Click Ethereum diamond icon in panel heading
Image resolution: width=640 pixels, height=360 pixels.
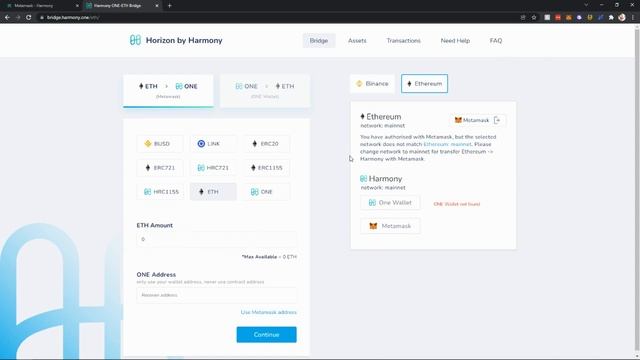(x=362, y=117)
